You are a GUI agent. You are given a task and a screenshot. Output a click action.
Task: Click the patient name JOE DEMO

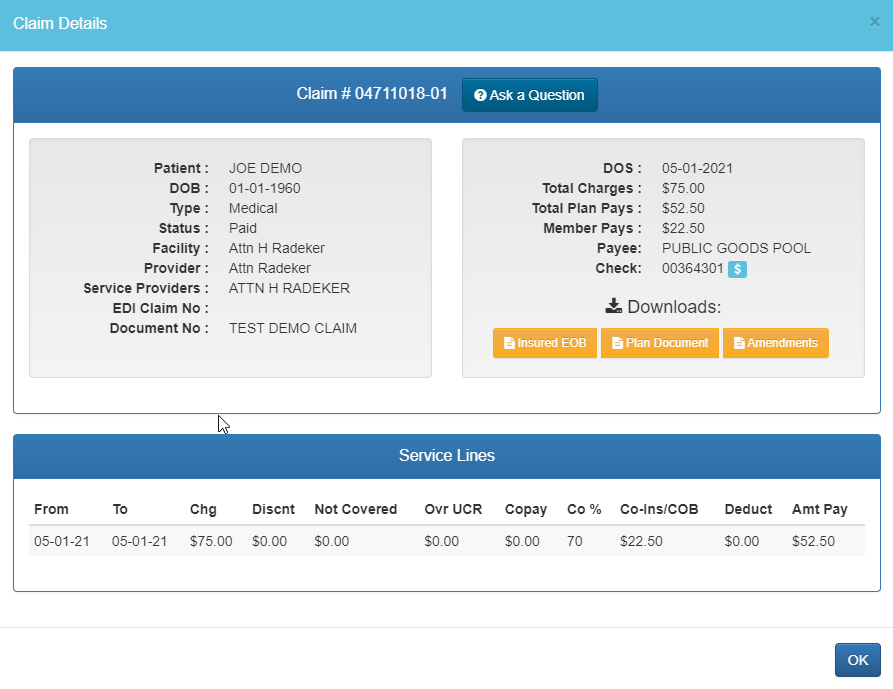[x=265, y=169]
